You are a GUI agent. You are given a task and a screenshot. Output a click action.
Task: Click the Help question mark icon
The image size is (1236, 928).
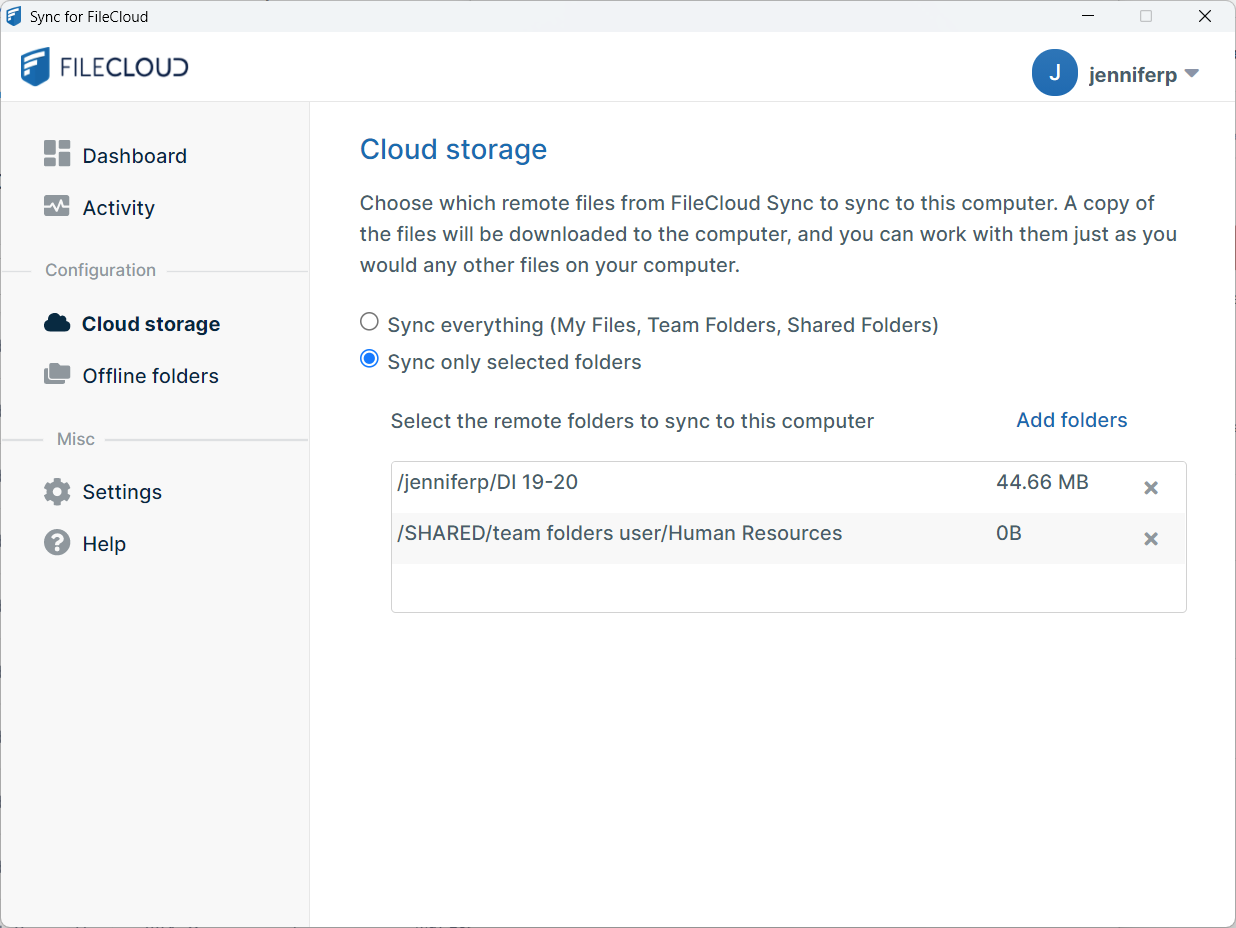click(x=57, y=542)
